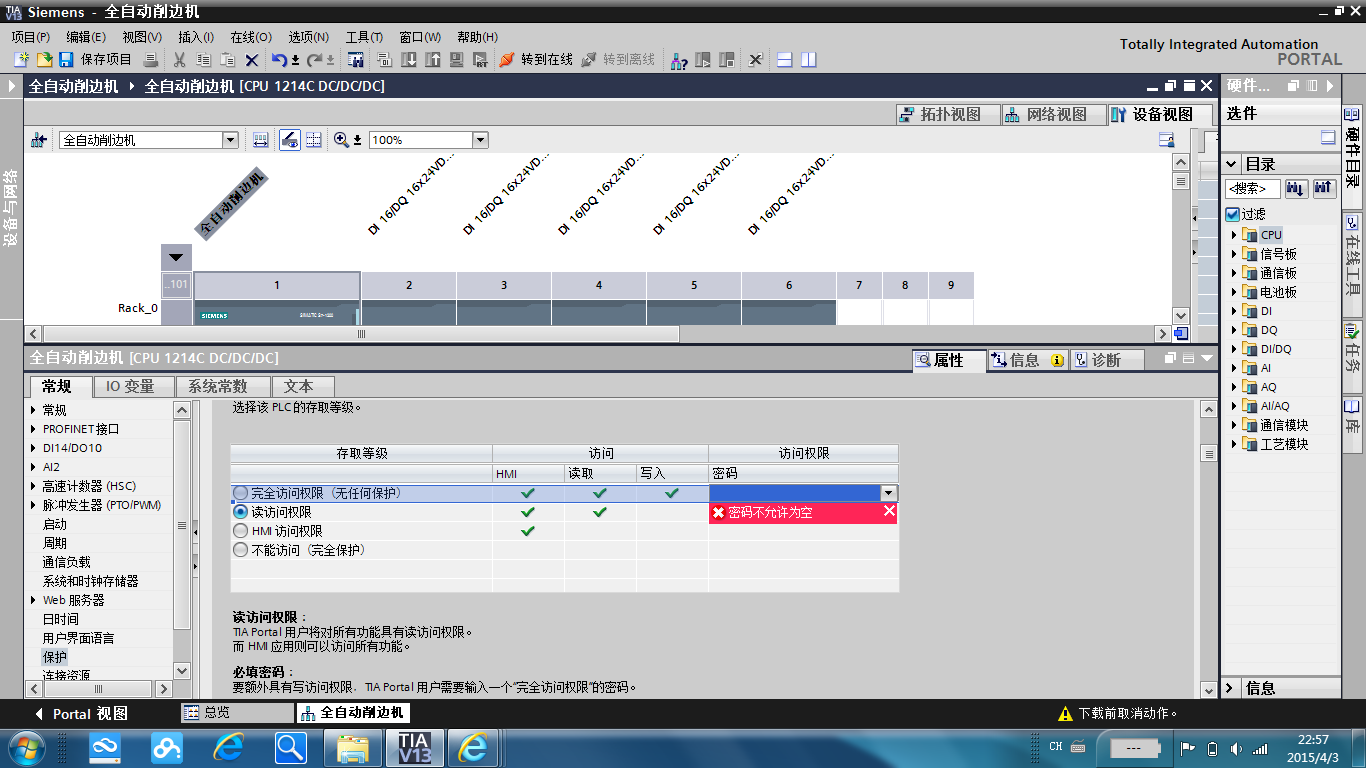Screen dimensions: 1366x768
Task: Expand 脉冲发生器 (PTO/PWM) node
Action: (34, 505)
